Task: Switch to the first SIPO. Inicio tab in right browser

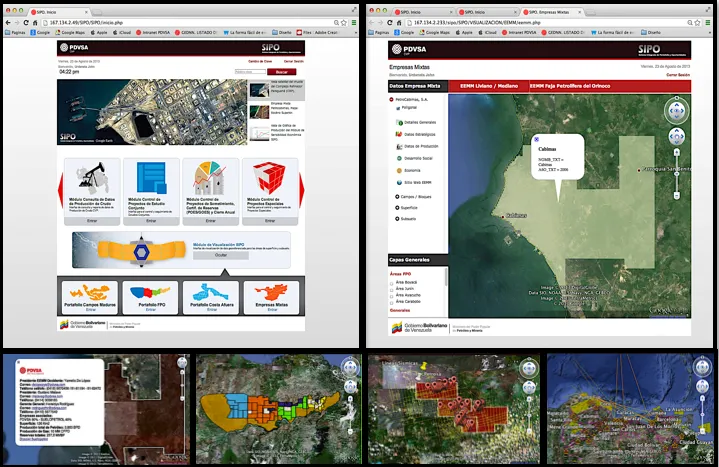Action: click(x=422, y=12)
